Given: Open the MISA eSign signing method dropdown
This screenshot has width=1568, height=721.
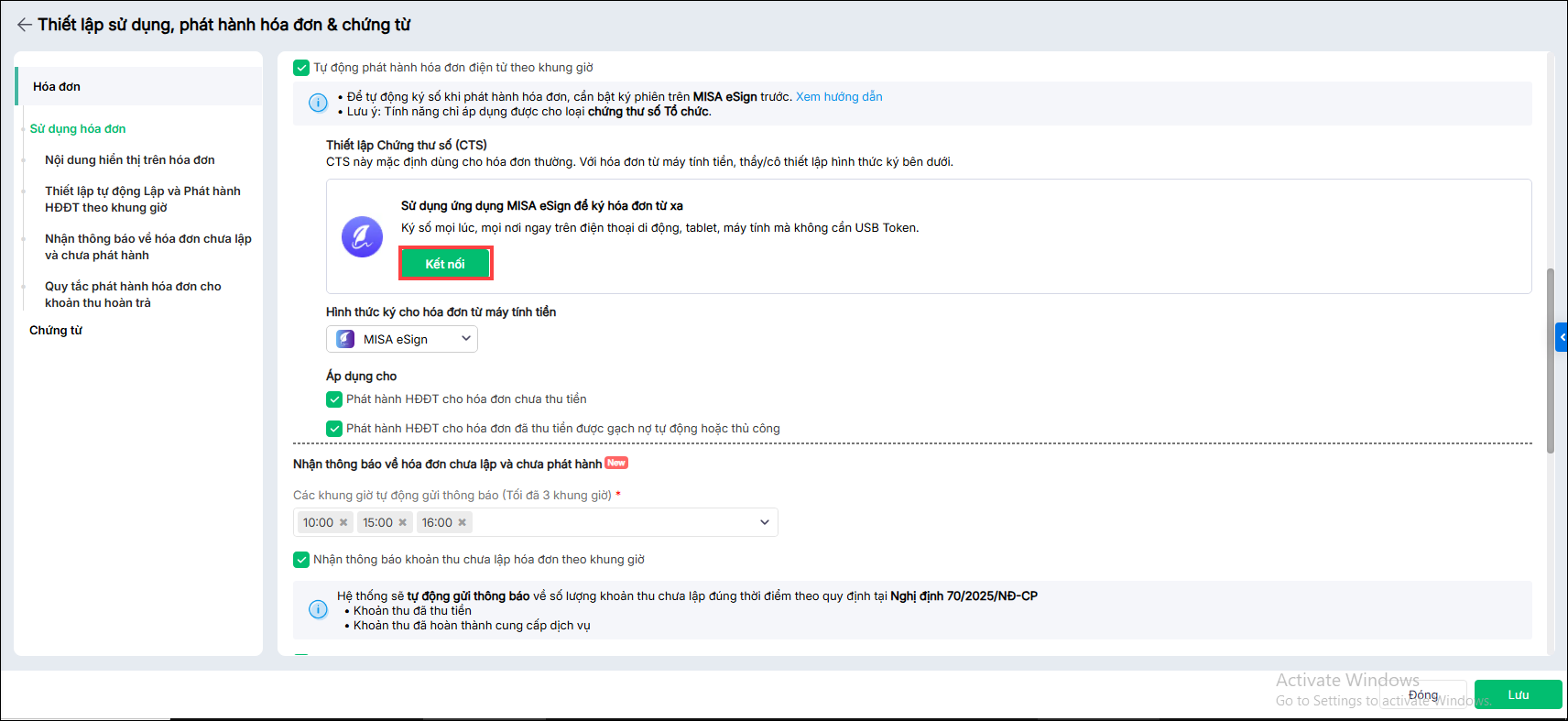Looking at the screenshot, I should (402, 339).
